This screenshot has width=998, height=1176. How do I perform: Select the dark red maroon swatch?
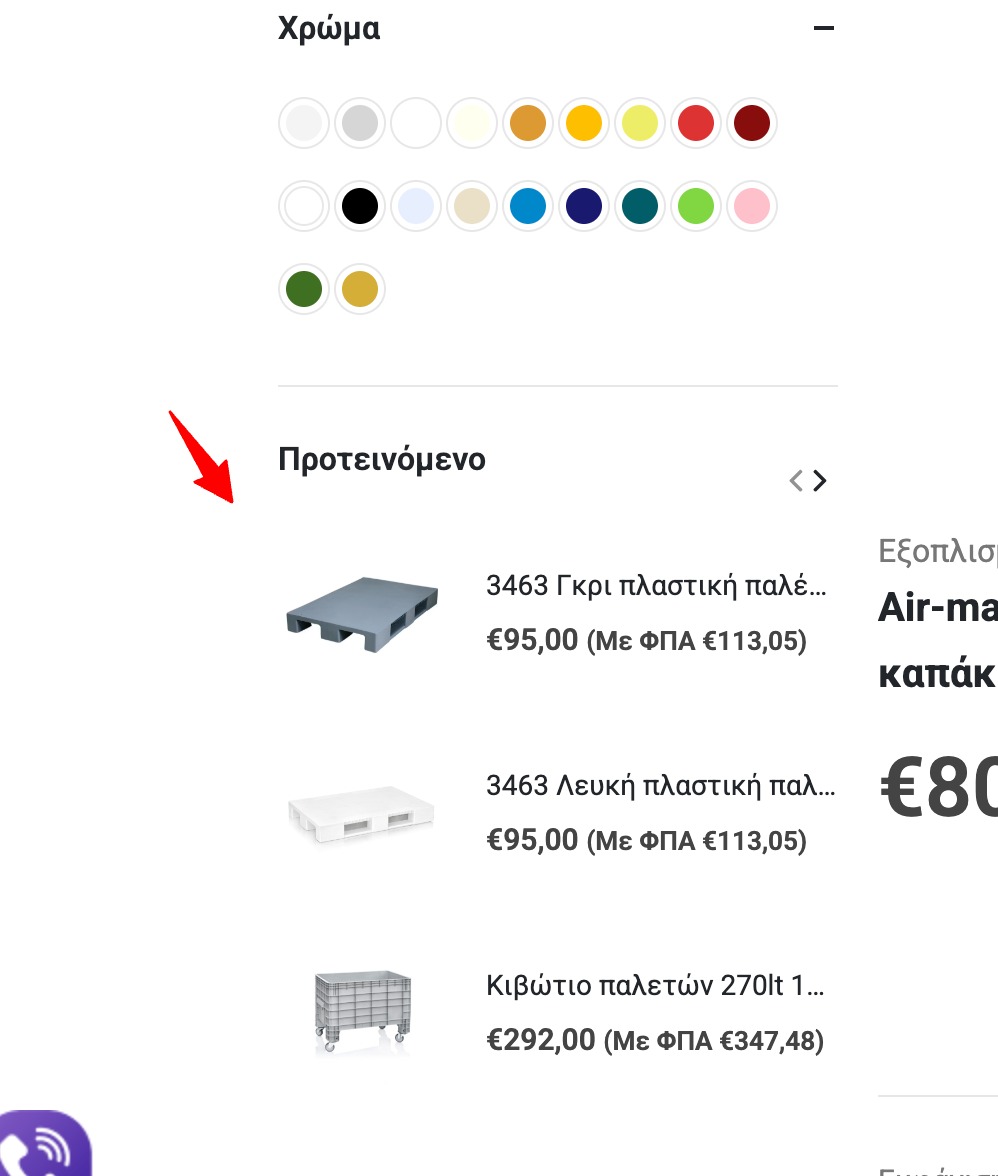tap(752, 124)
